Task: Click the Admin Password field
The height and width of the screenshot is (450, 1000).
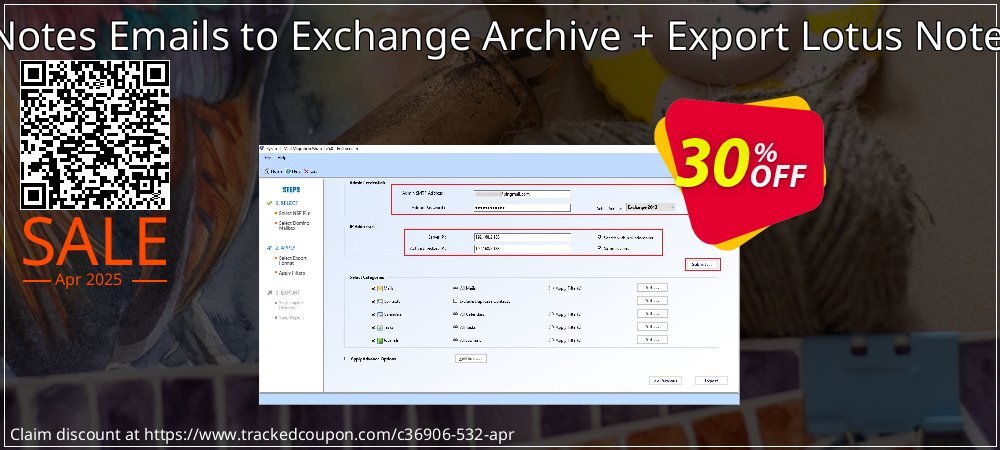Action: click(522, 207)
